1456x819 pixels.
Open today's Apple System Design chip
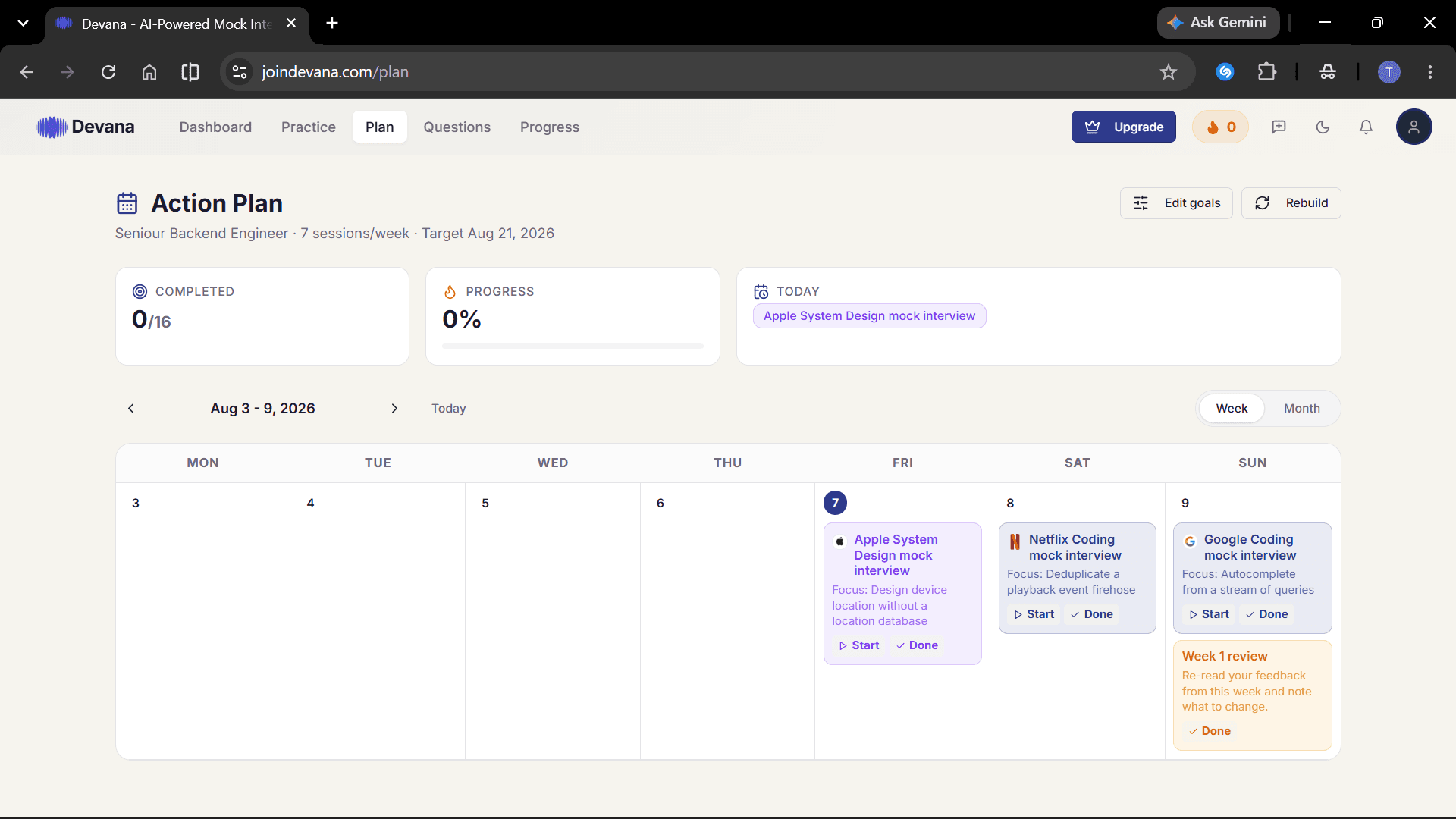(869, 316)
